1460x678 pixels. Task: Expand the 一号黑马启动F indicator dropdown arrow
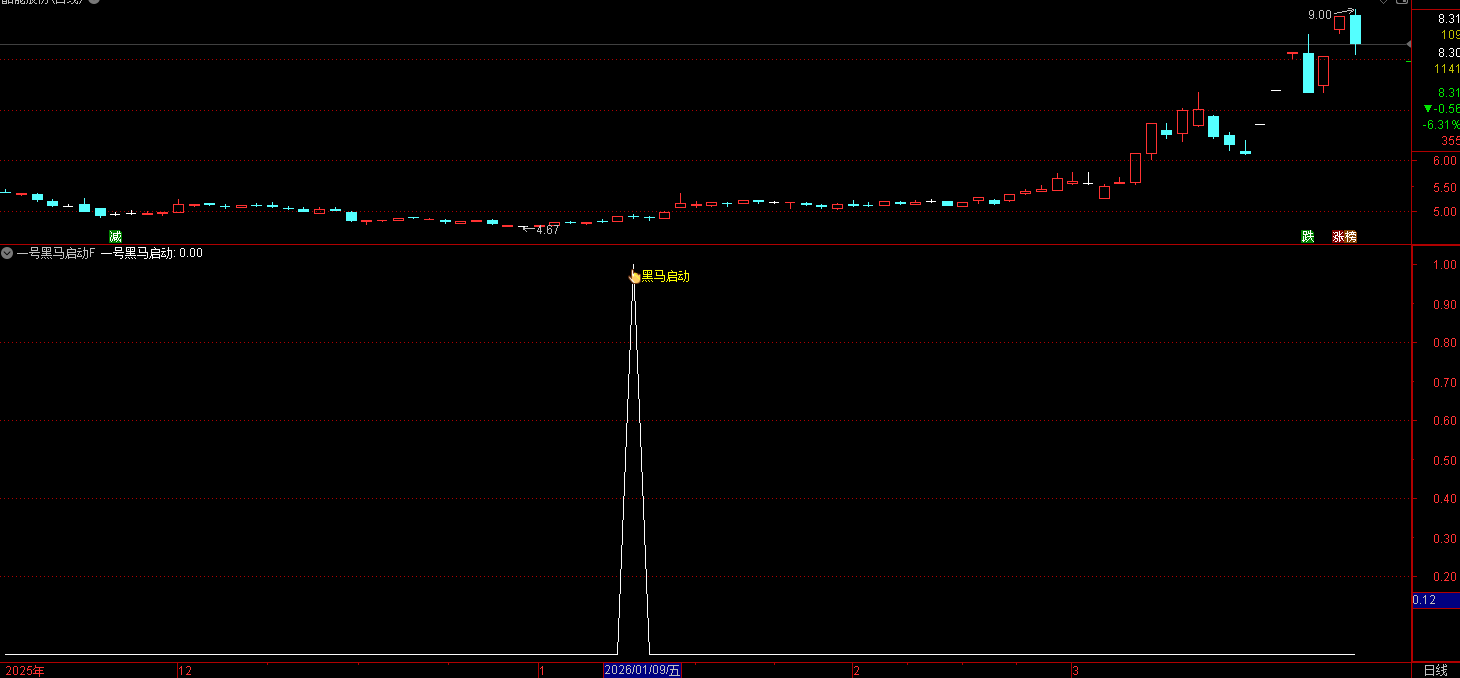(7, 253)
